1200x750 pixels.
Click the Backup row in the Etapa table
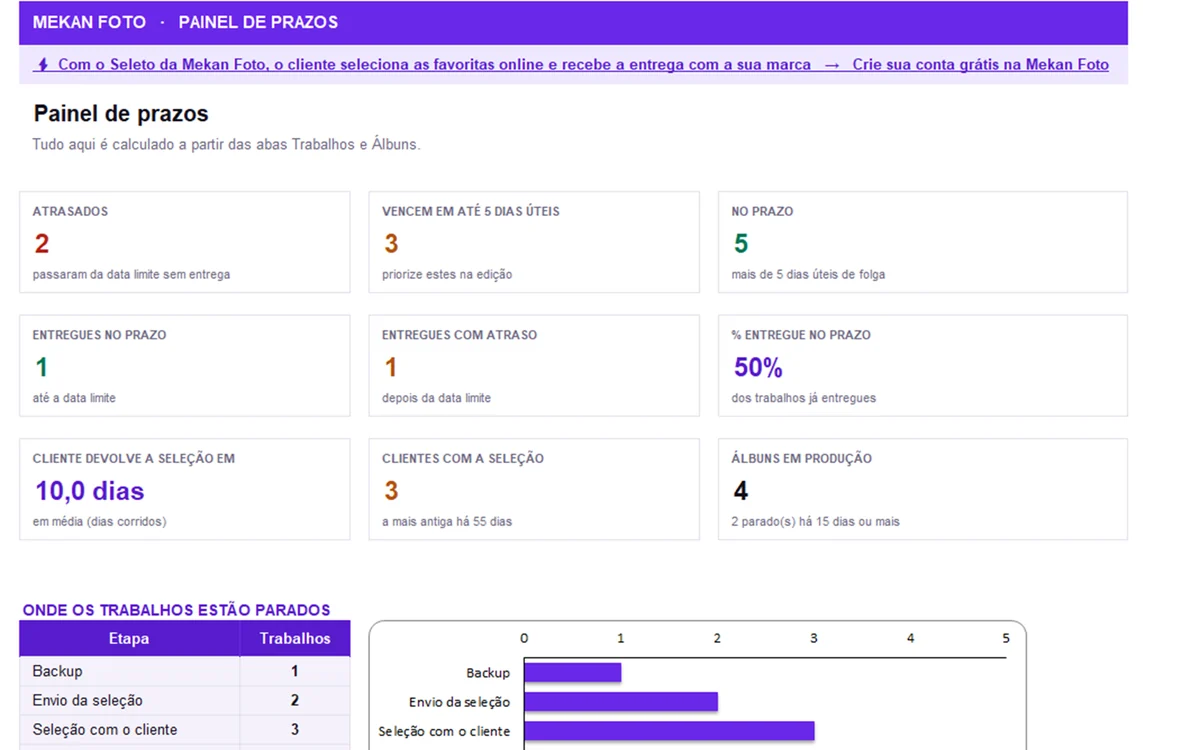[185, 671]
